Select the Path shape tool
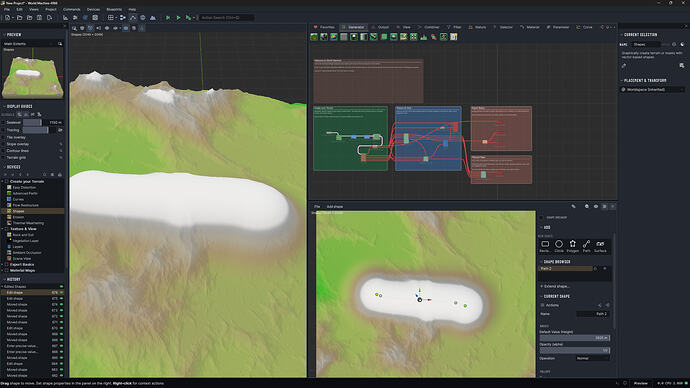The height and width of the screenshot is (388, 690). click(x=587, y=246)
